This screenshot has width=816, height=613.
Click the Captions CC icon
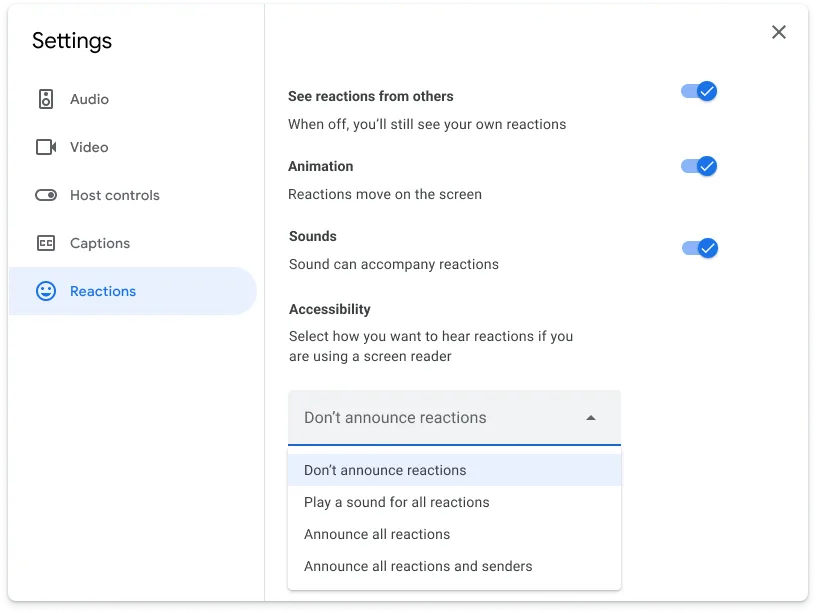pyautogui.click(x=46, y=243)
